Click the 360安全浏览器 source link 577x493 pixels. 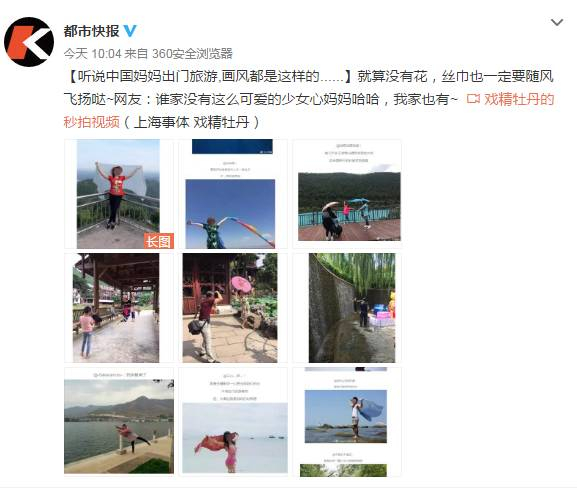coord(192,54)
